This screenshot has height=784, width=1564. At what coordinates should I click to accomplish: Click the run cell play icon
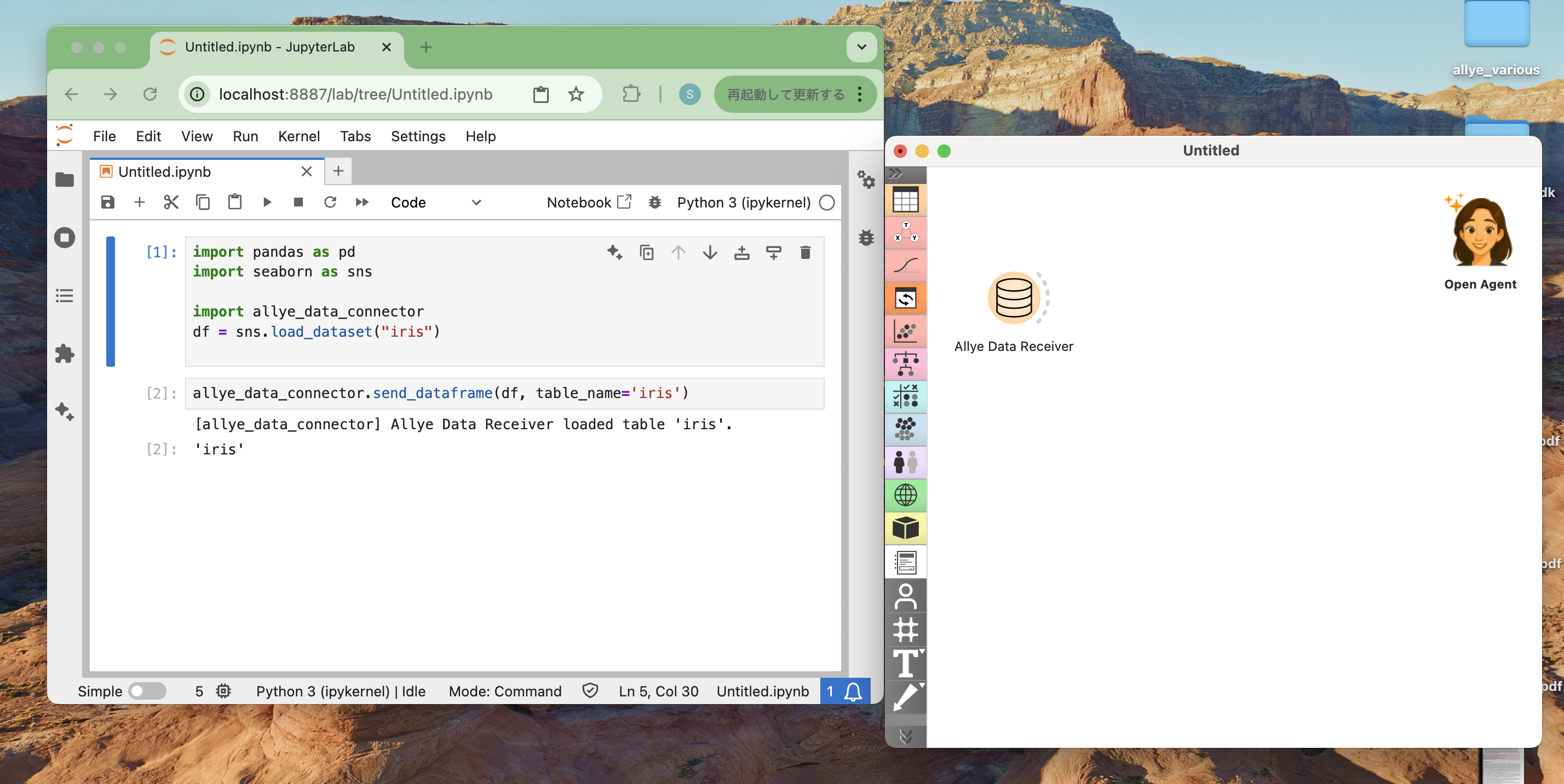coord(267,202)
